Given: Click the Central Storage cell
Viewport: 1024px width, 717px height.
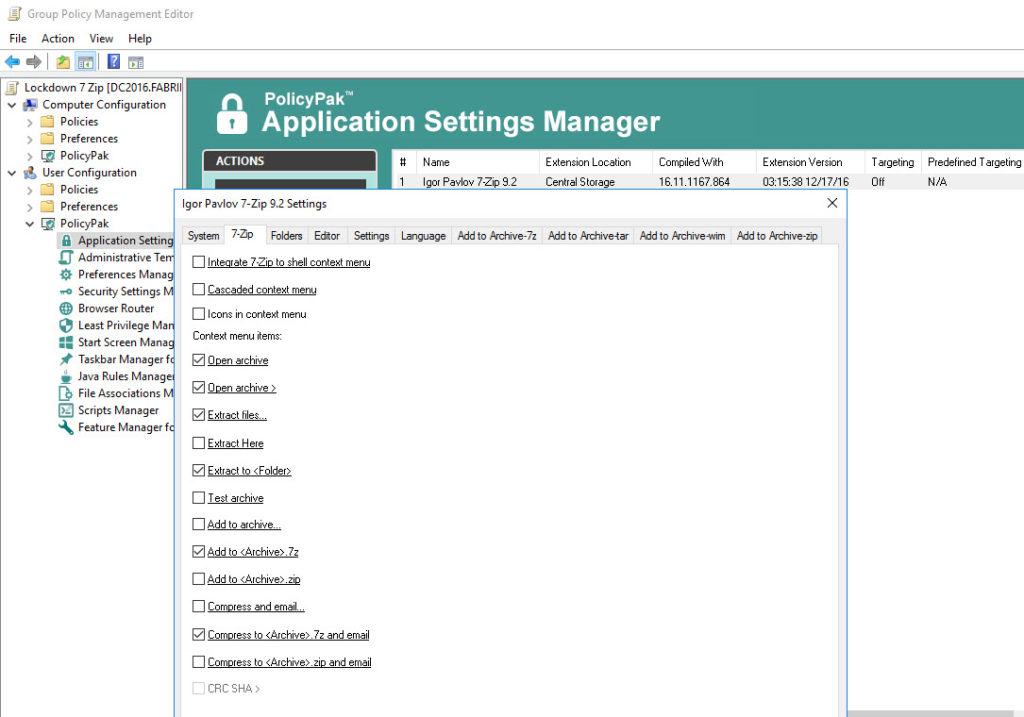Looking at the screenshot, I should (580, 182).
